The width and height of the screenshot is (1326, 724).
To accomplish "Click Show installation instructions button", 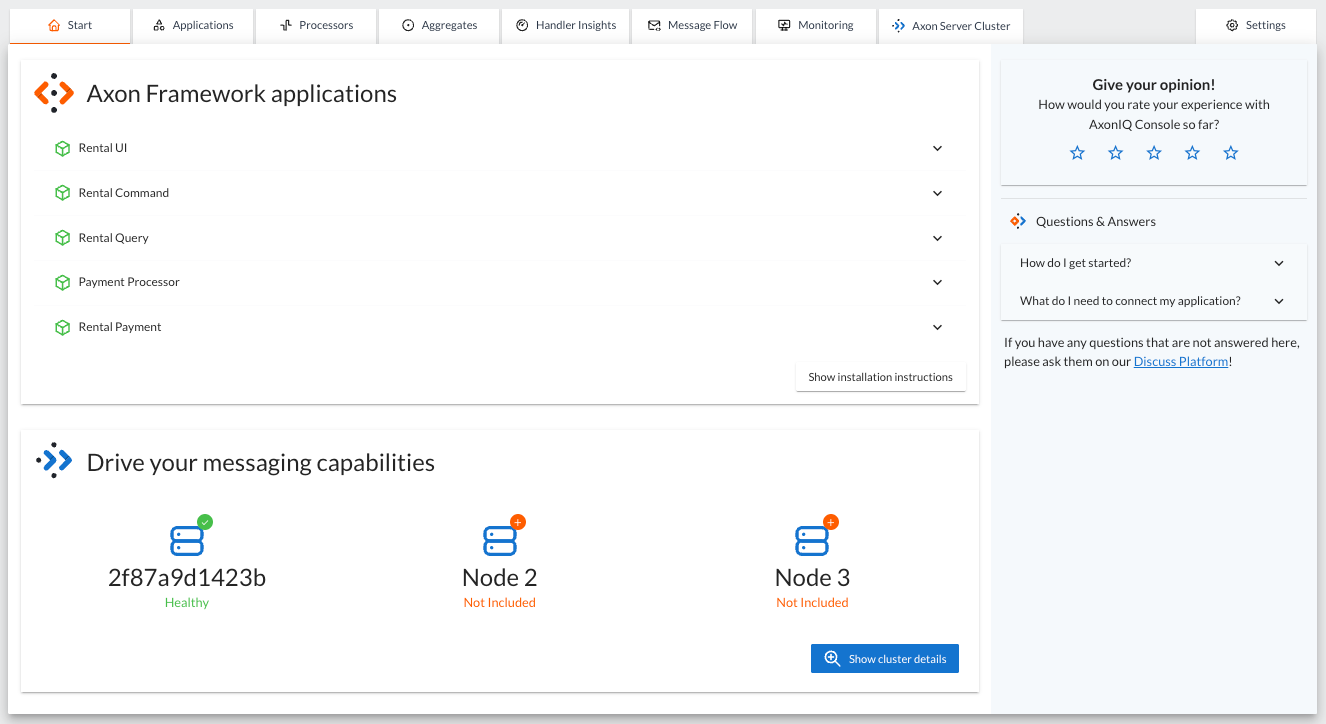I will click(881, 377).
